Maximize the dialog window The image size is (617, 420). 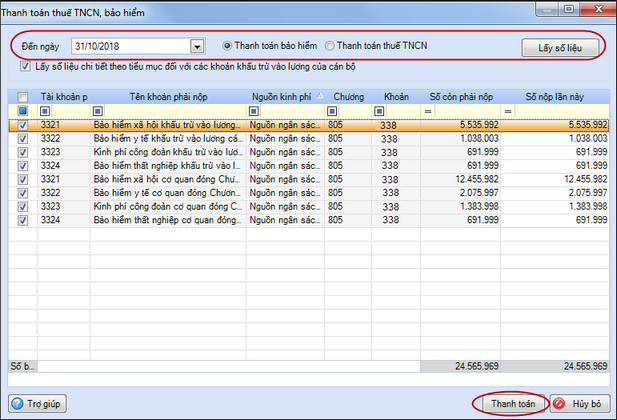pyautogui.click(x=569, y=9)
